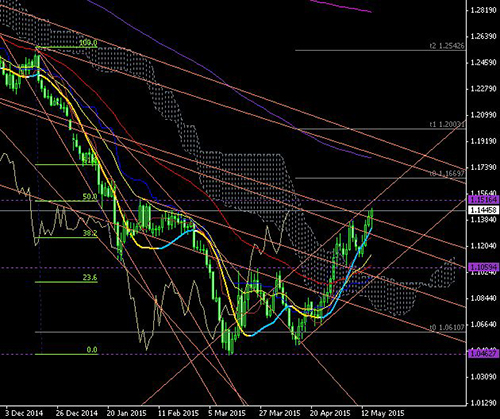Click the Fibonacci 100.0 level label
Image resolution: width=500 pixels, height=419 pixels.
pyautogui.click(x=88, y=43)
